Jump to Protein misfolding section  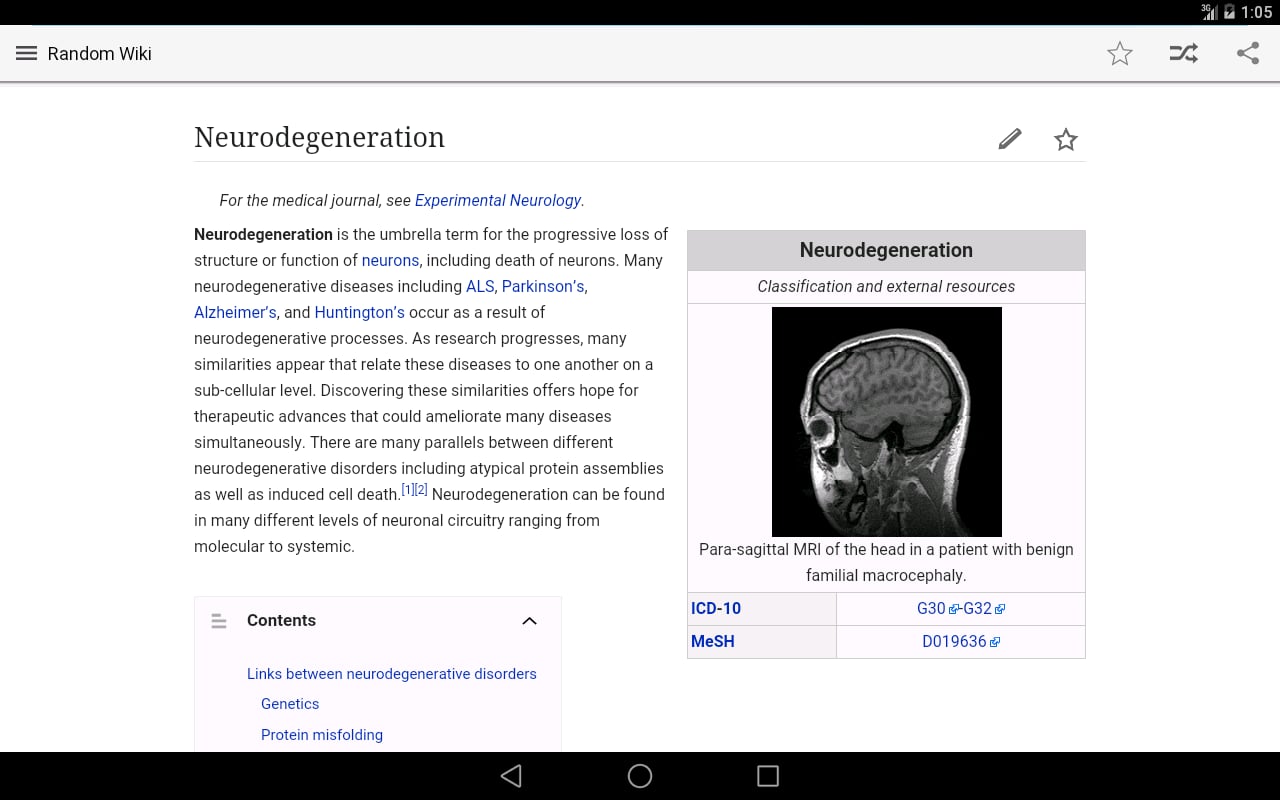322,735
